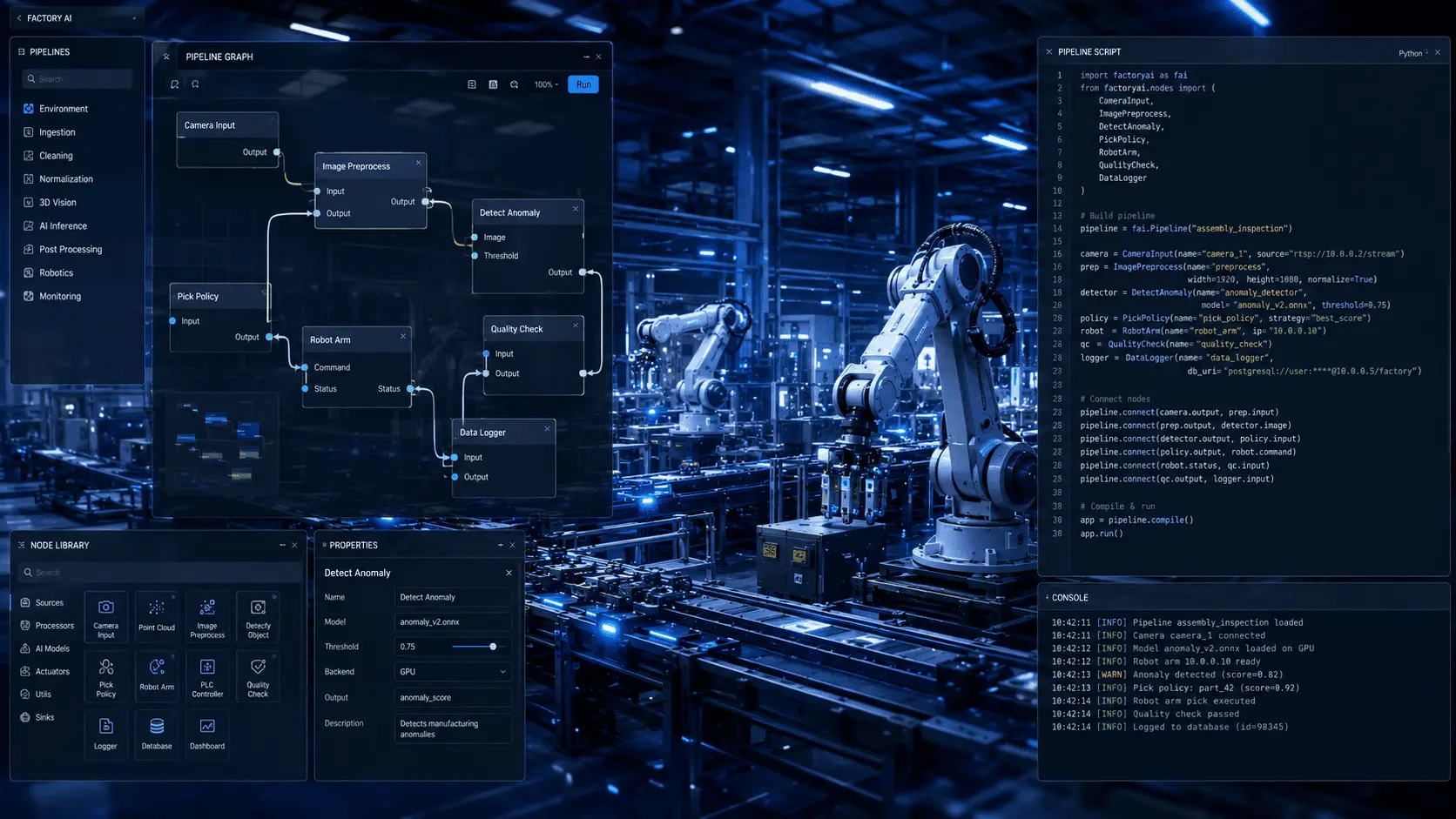Select the Environment pipeline item
Viewport: 1456px width, 819px height.
56,109
